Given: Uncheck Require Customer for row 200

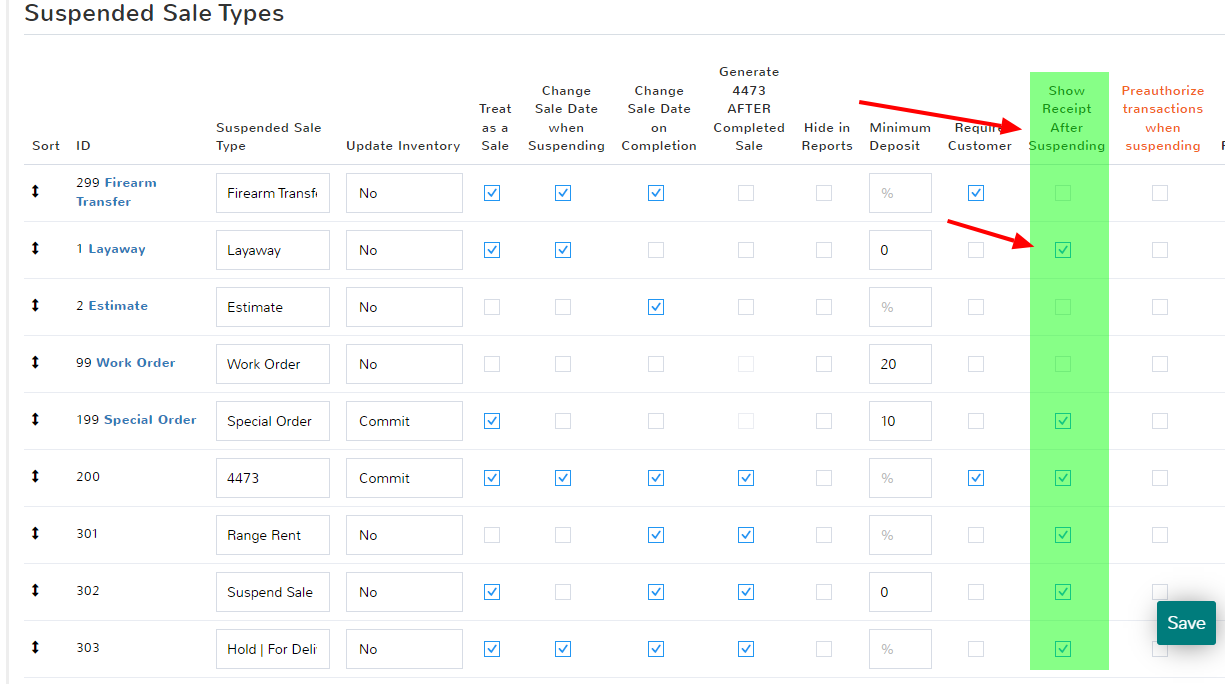Looking at the screenshot, I should pos(976,478).
